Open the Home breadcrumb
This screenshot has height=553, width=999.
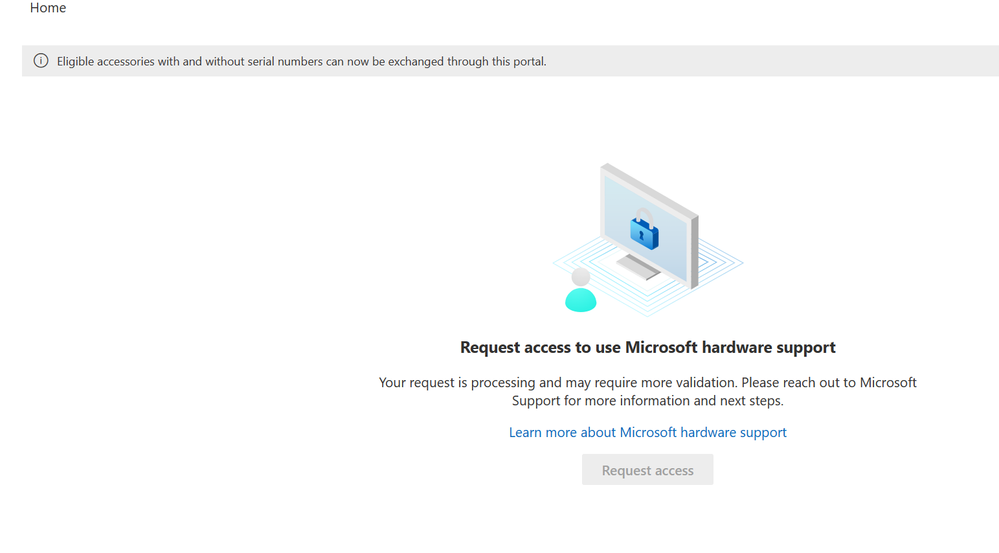click(x=48, y=8)
